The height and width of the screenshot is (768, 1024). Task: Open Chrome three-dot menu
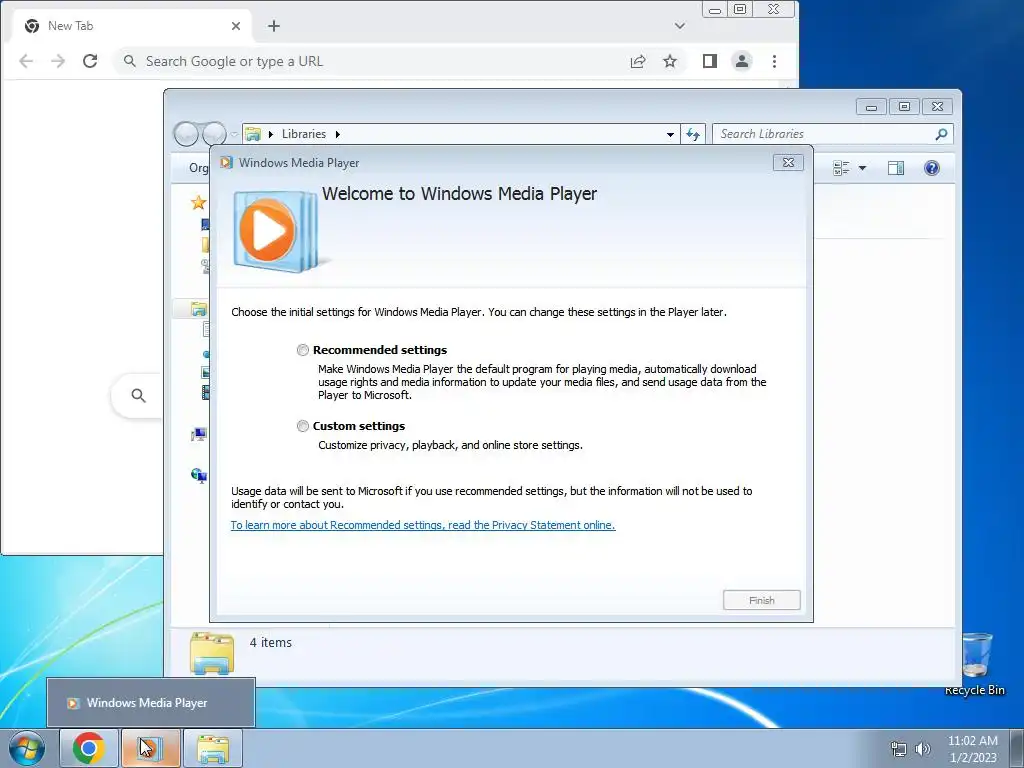[x=775, y=61]
